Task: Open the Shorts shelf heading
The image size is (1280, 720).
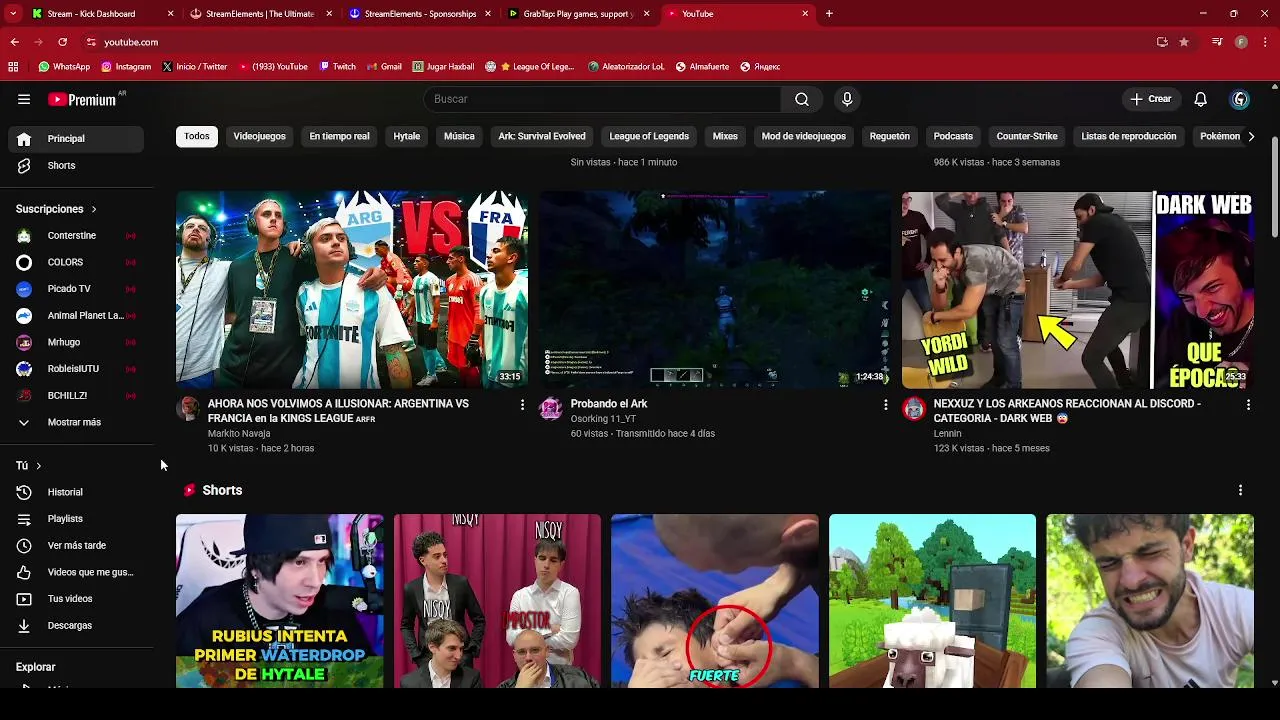Action: pos(222,490)
